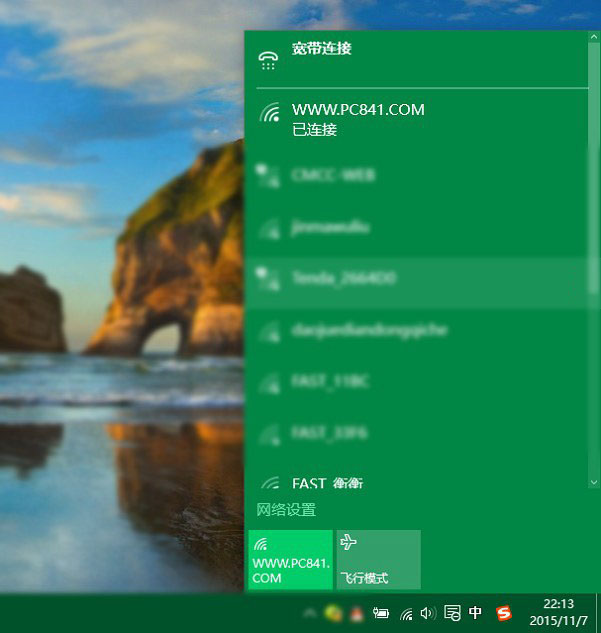The width and height of the screenshot is (601, 633).
Task: Select the connected WWW.PC841.COM network
Action: pyautogui.click(x=416, y=119)
